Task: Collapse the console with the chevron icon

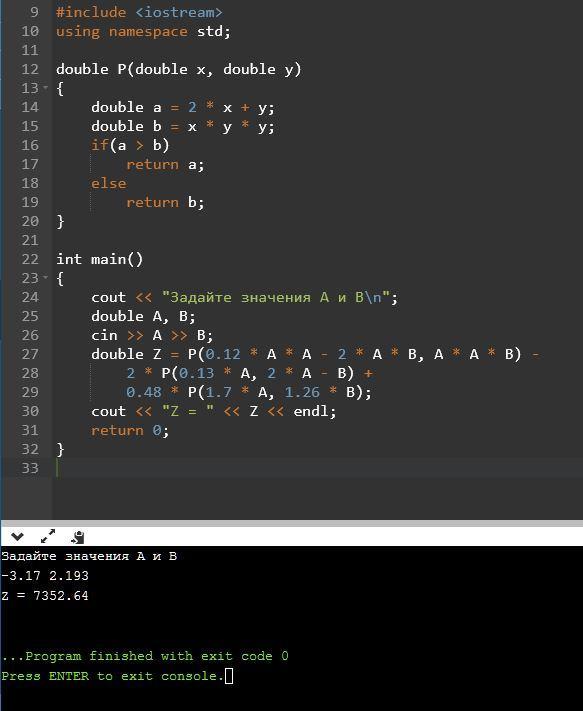Action: pos(17,537)
